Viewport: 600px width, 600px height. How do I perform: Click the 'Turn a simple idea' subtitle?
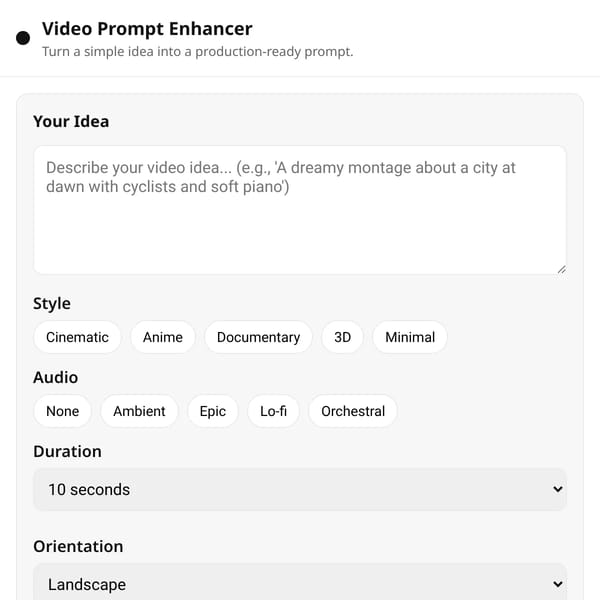(x=197, y=52)
